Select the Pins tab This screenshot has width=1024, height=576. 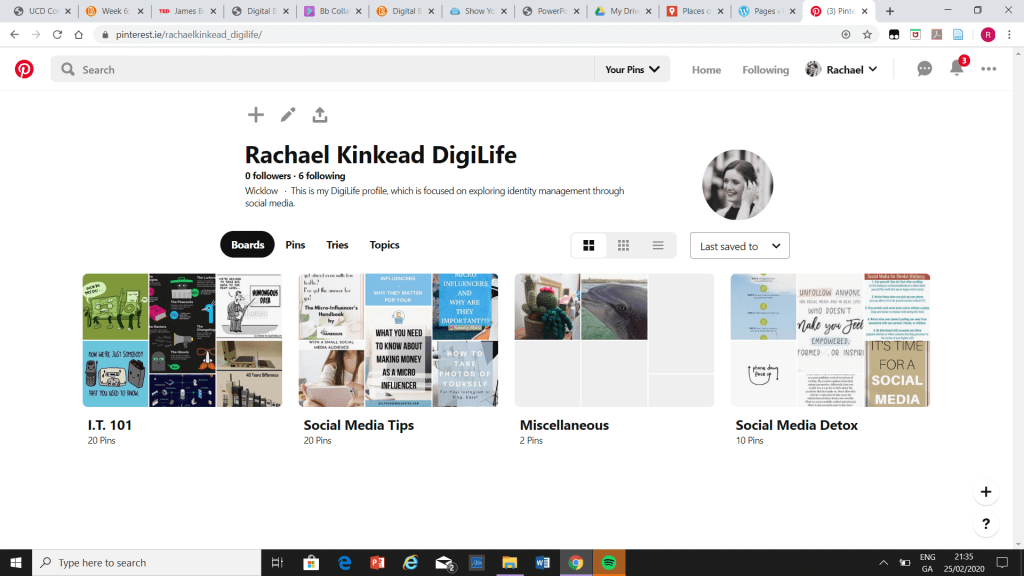click(x=295, y=245)
